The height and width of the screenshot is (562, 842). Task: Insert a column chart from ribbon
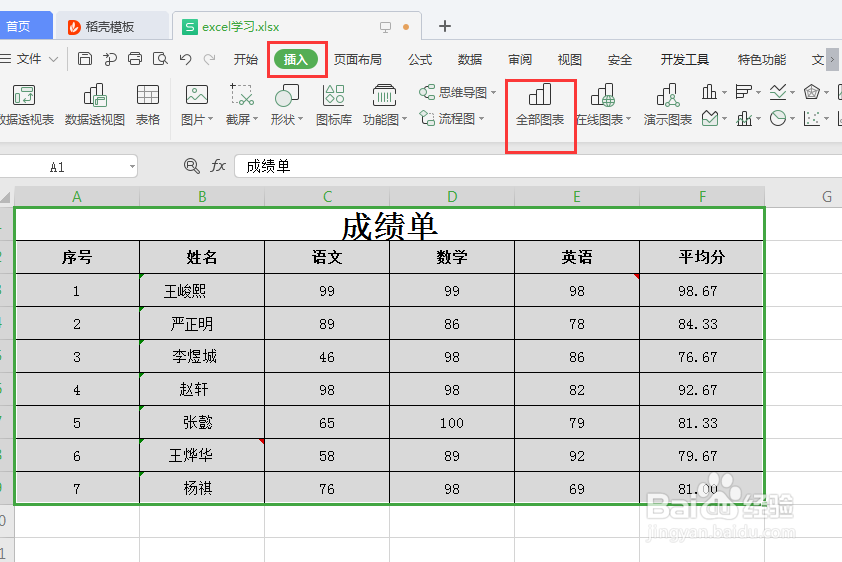pos(709,92)
